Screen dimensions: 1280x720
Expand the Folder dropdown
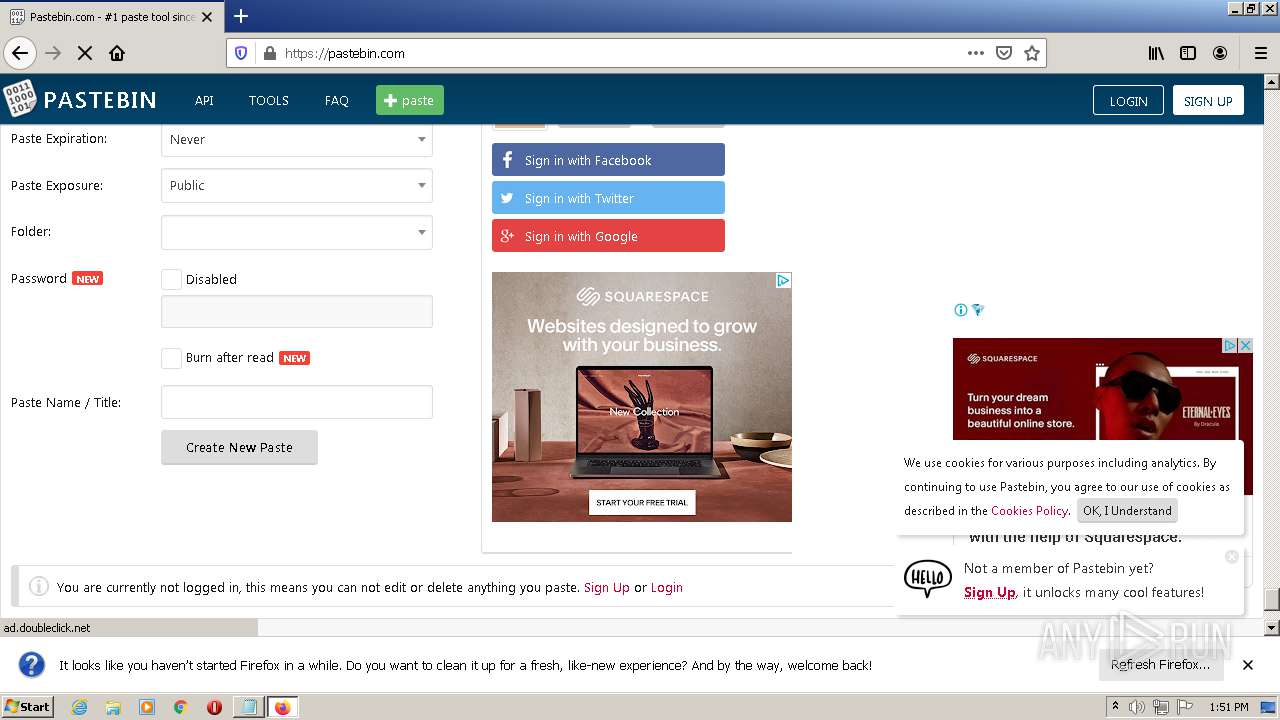[x=297, y=232]
